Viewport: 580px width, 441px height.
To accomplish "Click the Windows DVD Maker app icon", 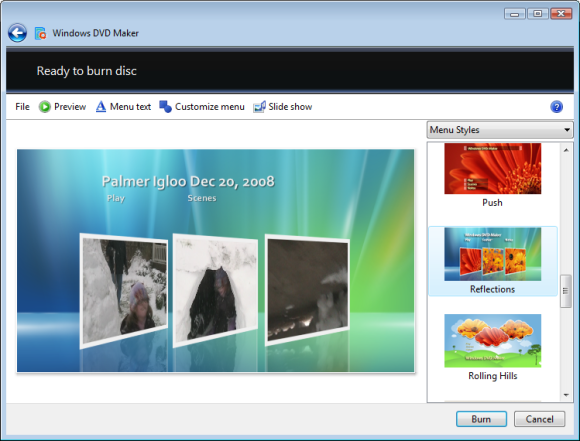I will (x=40, y=33).
